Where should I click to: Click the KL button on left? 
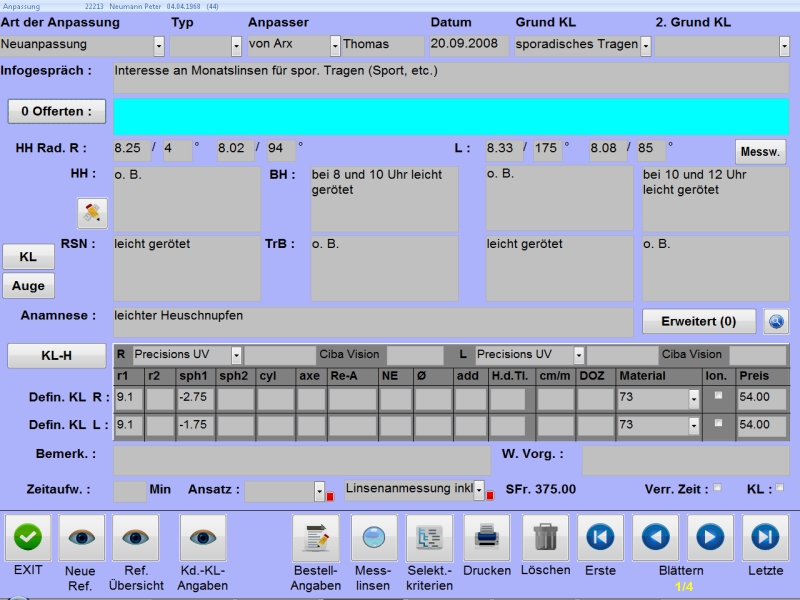pyautogui.click(x=29, y=257)
